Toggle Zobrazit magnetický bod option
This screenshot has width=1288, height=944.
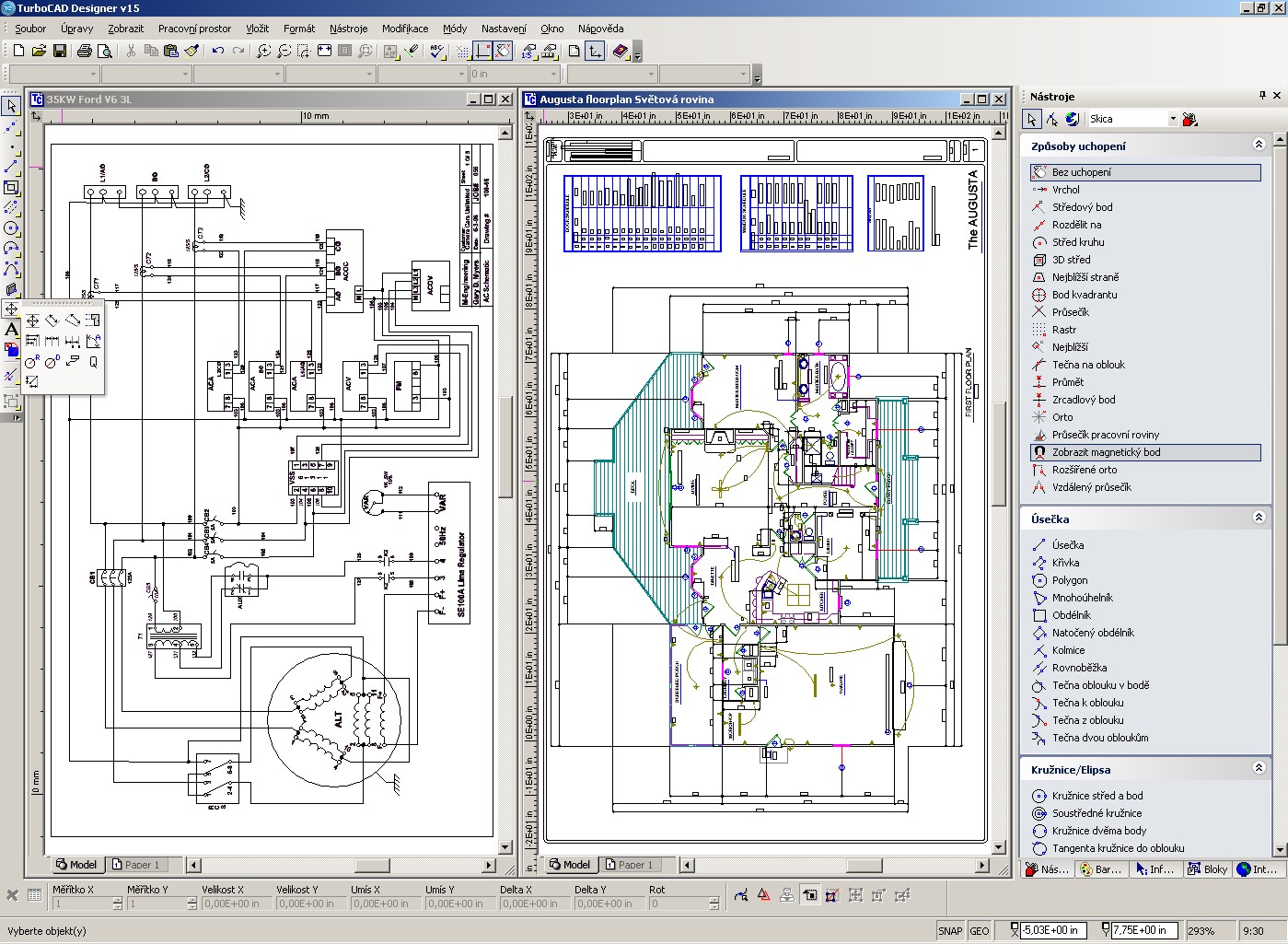point(1145,452)
